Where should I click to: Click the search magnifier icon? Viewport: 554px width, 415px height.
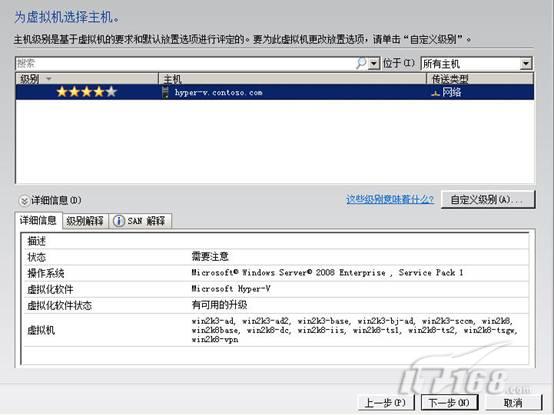coord(361,64)
